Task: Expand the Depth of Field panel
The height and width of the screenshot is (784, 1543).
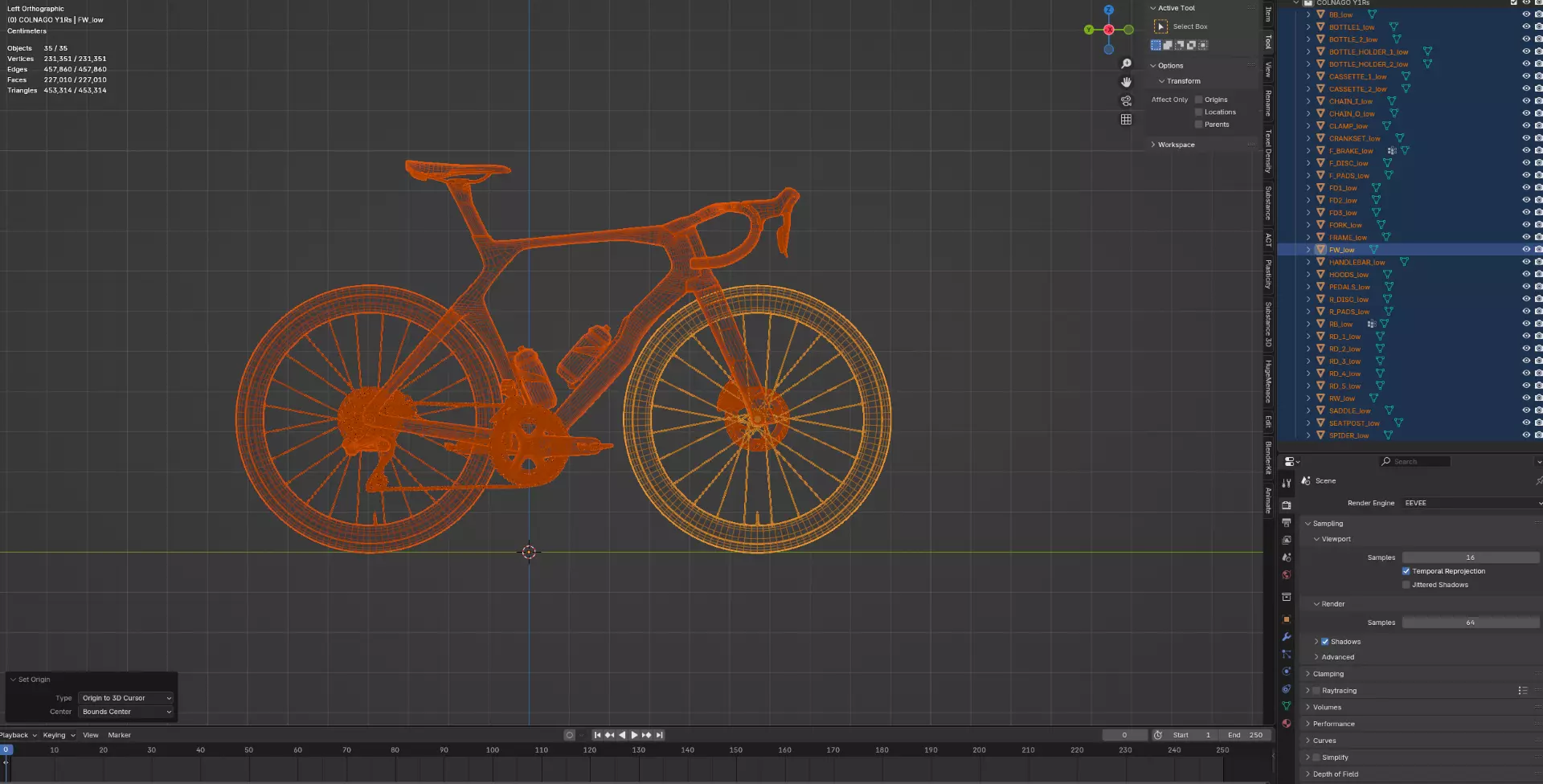Action: click(1336, 774)
